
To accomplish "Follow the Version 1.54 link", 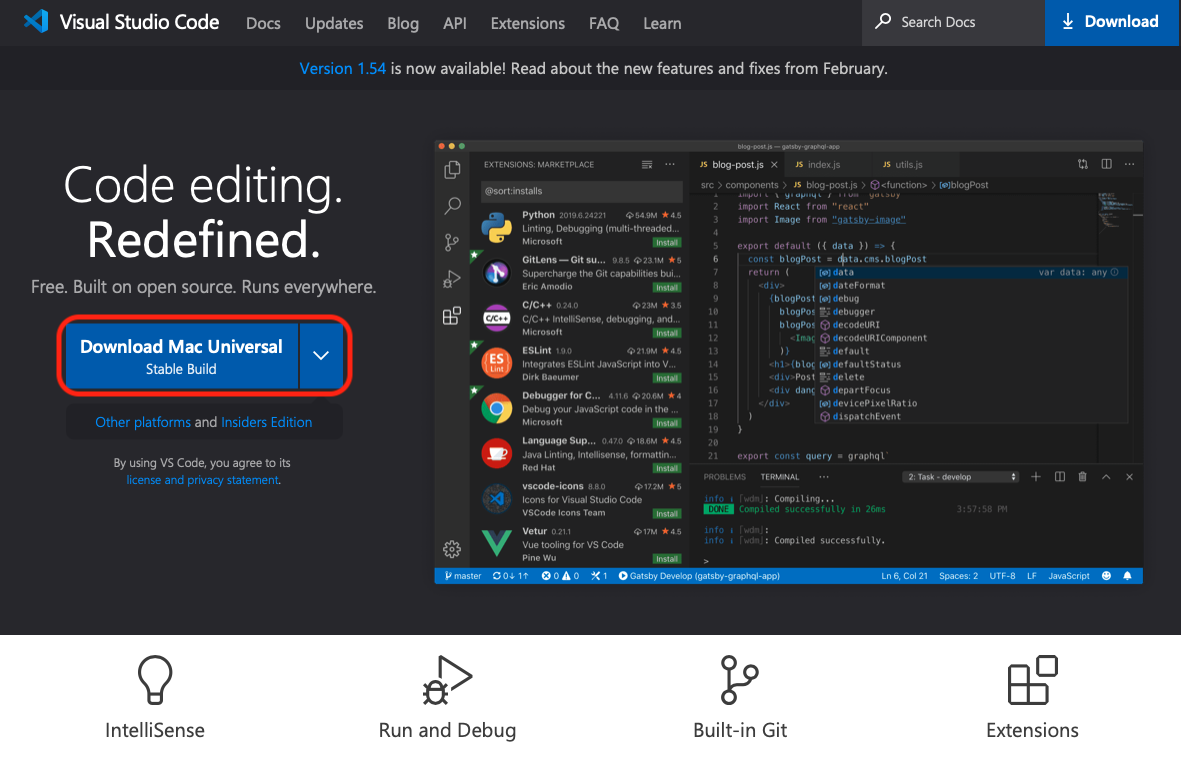I will click(x=343, y=69).
